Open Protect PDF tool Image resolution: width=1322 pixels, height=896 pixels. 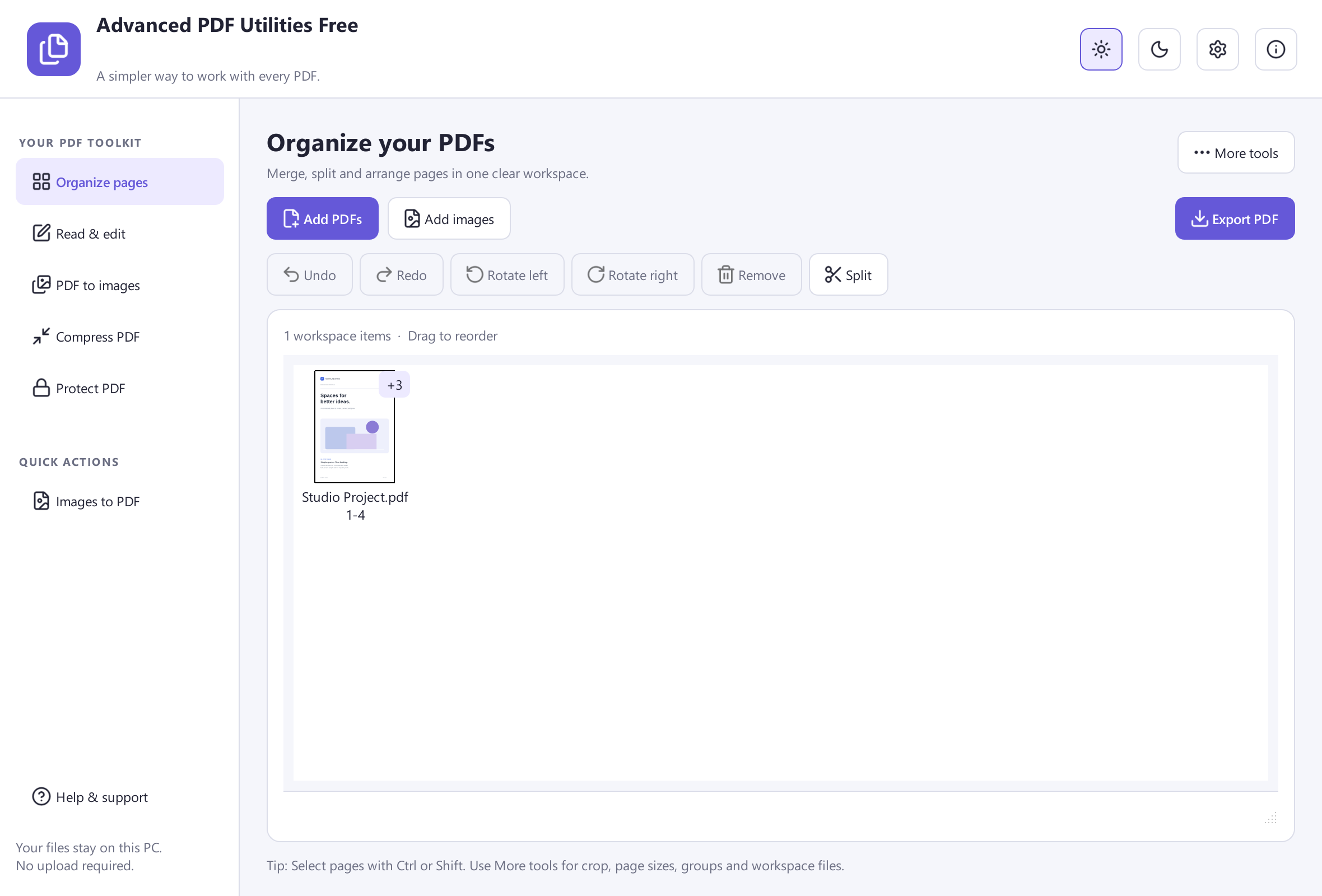coord(119,388)
